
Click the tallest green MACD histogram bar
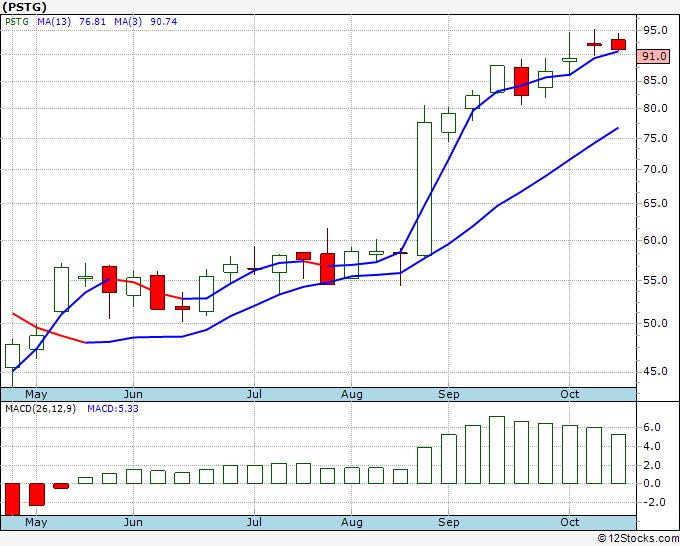497,450
